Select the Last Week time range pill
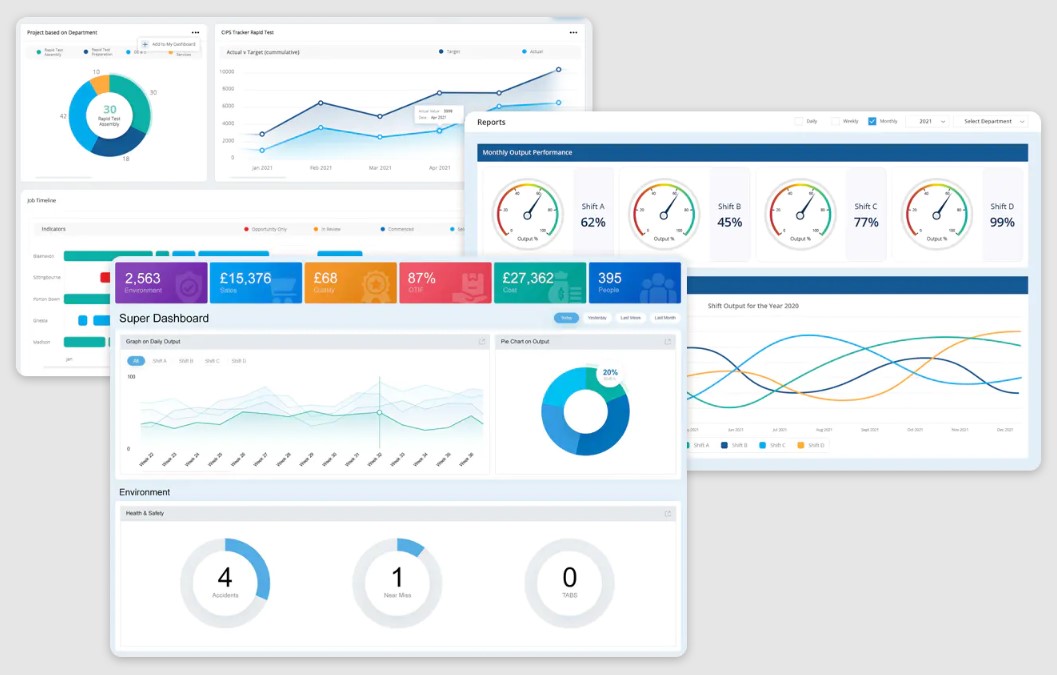Screen dimensions: 1057x675 click(x=631, y=318)
